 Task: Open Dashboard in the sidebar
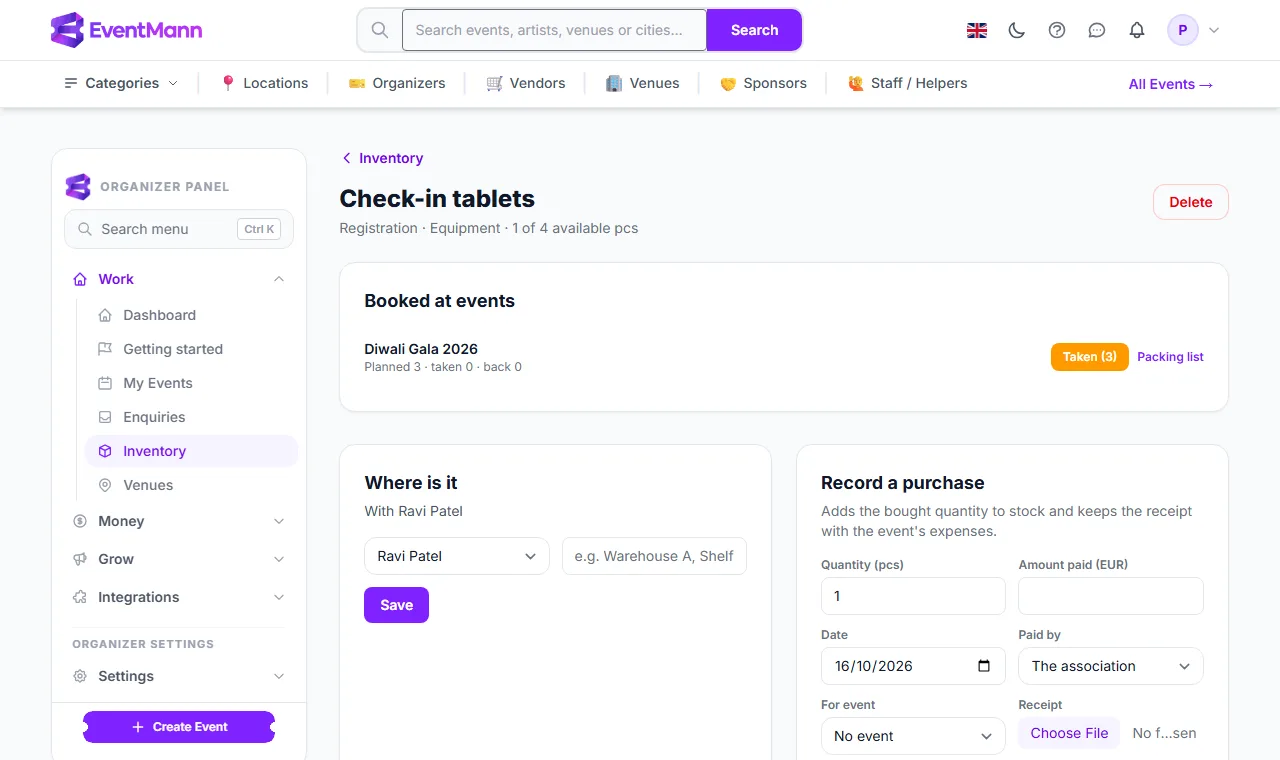click(191, 315)
